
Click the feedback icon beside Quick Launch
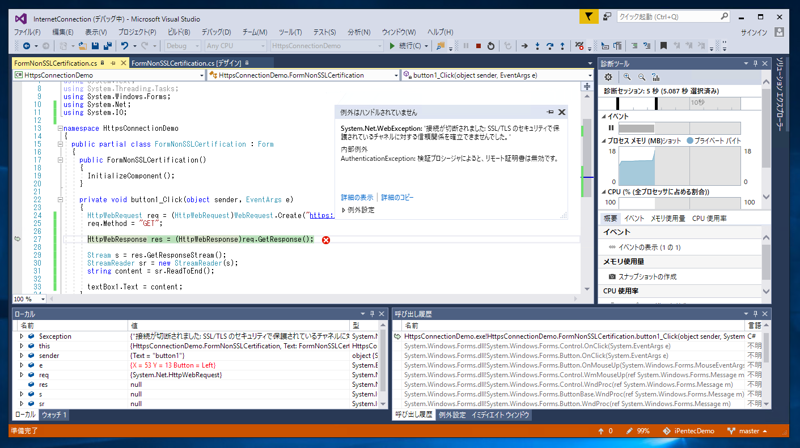click(607, 17)
